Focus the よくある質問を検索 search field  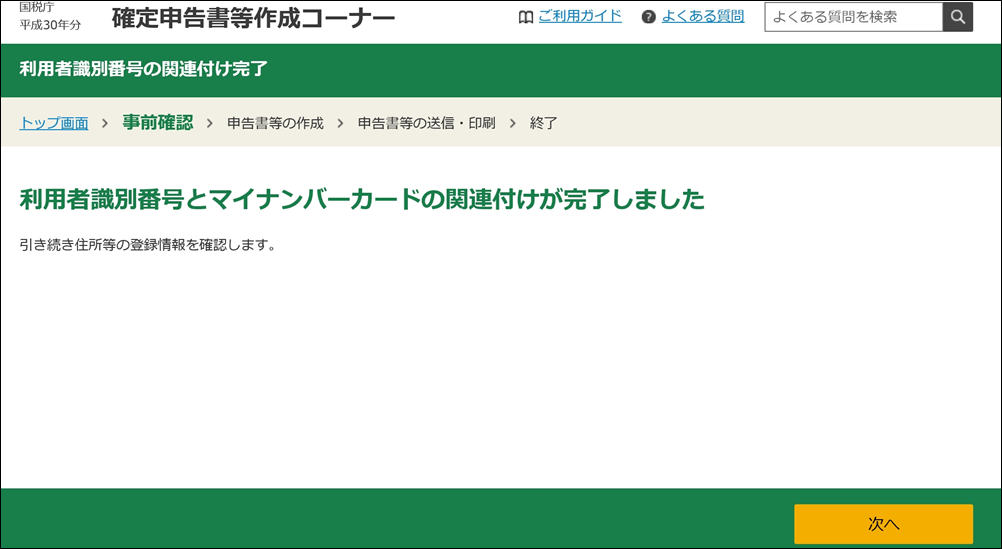(x=854, y=17)
